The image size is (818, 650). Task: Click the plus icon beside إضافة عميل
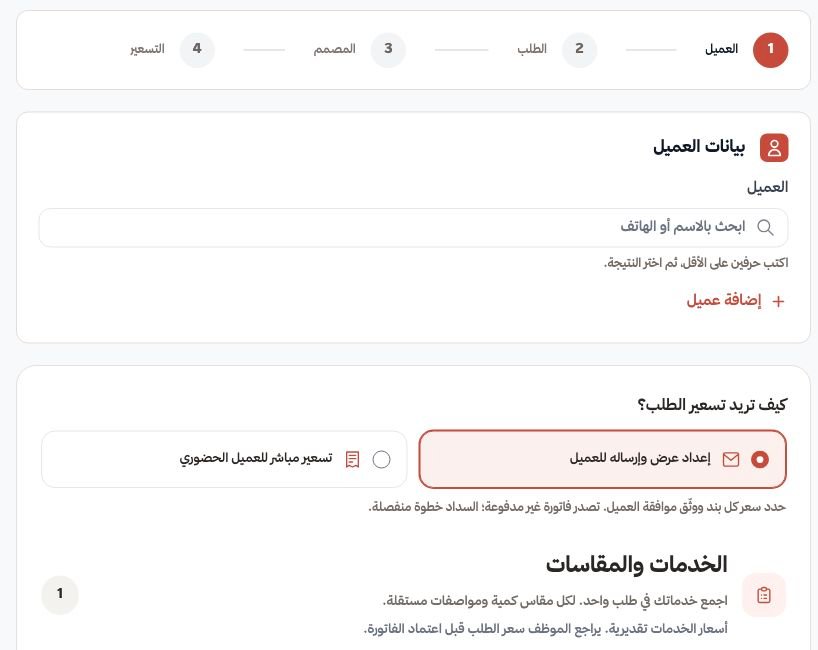coord(778,302)
